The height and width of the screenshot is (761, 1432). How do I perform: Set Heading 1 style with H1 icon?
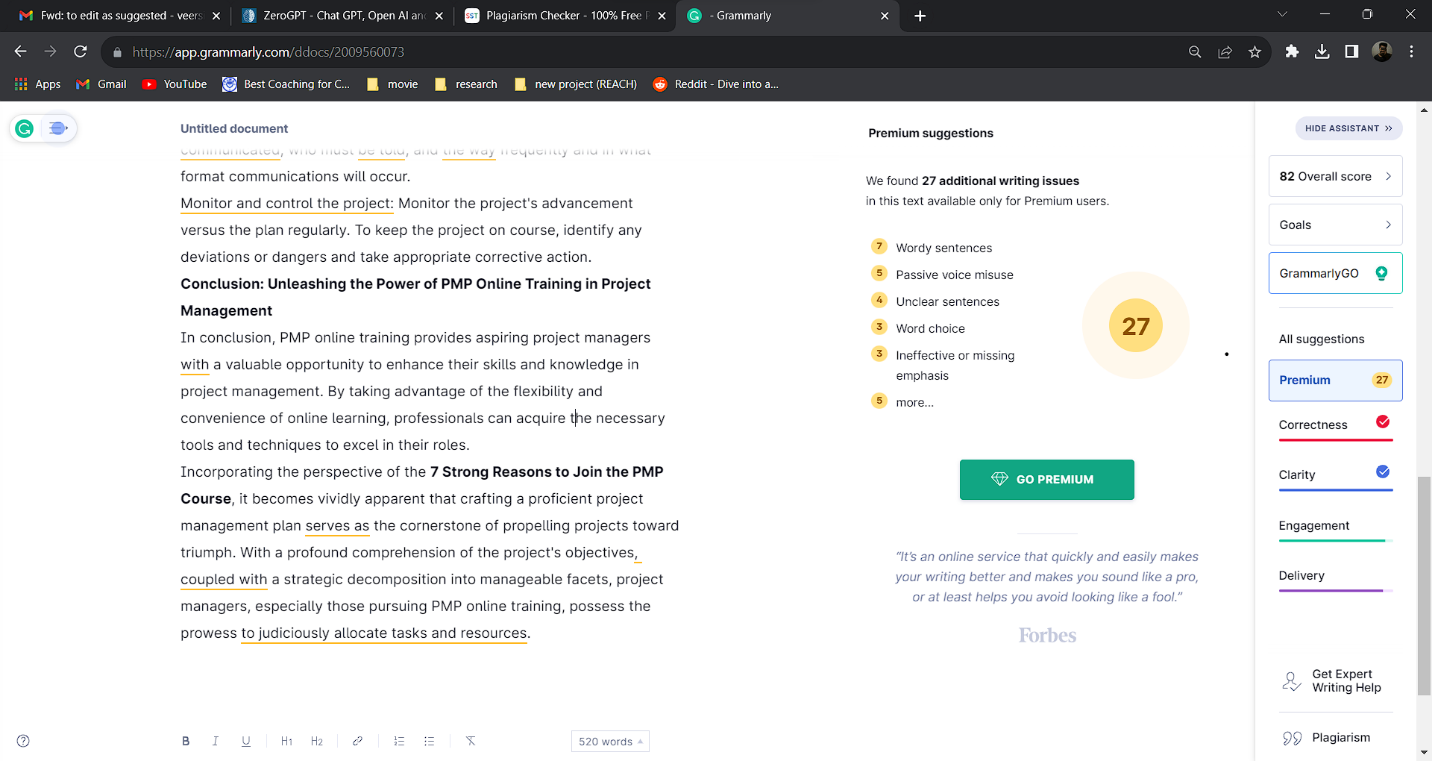tap(287, 741)
